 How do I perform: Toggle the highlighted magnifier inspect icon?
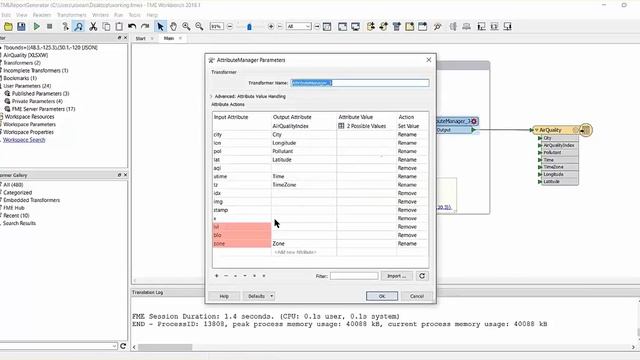tap(78, 27)
